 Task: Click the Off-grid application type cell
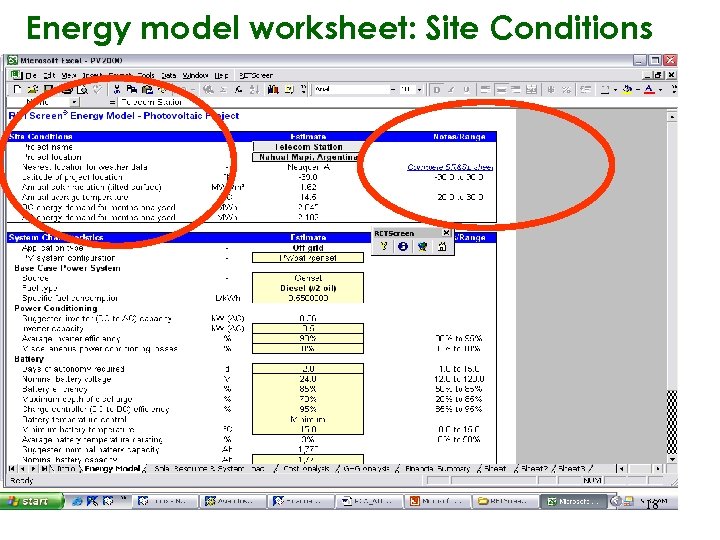coord(308,248)
